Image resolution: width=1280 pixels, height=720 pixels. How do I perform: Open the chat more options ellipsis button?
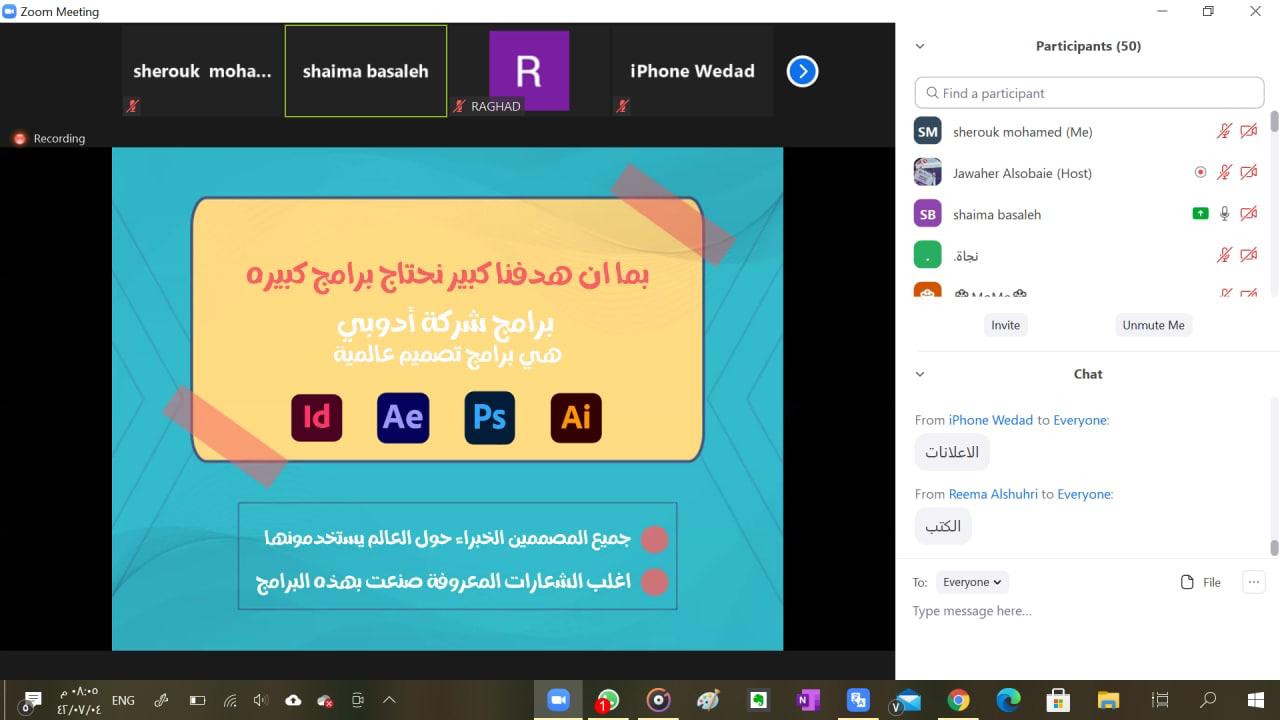1253,582
